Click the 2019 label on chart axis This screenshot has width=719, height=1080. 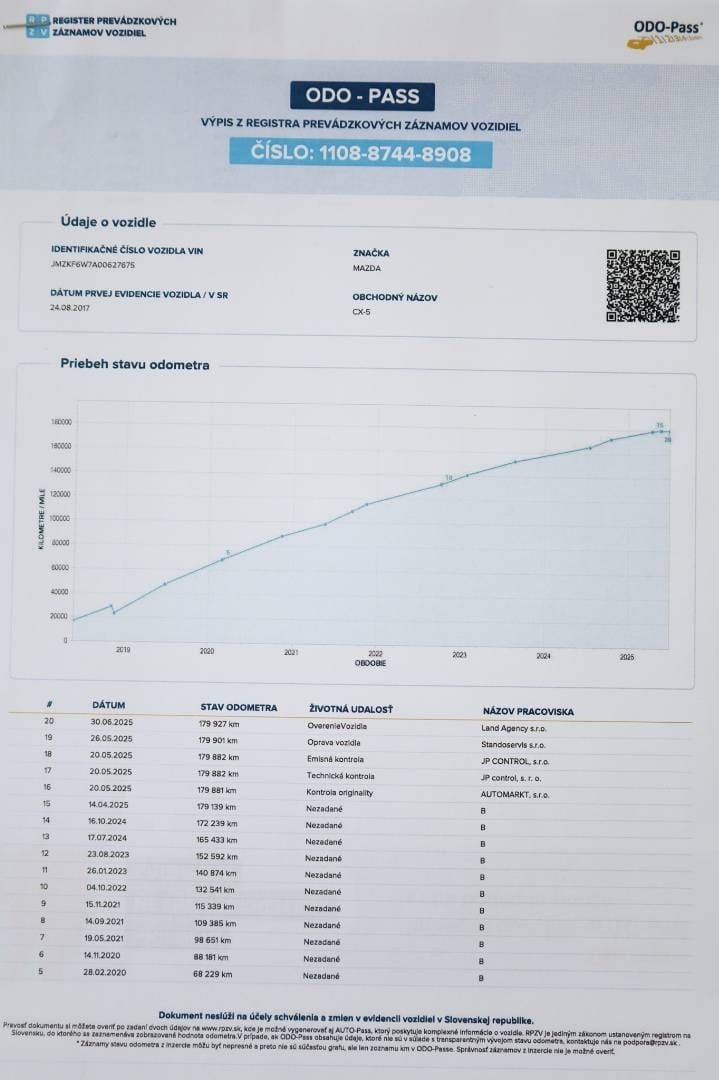pyautogui.click(x=123, y=650)
